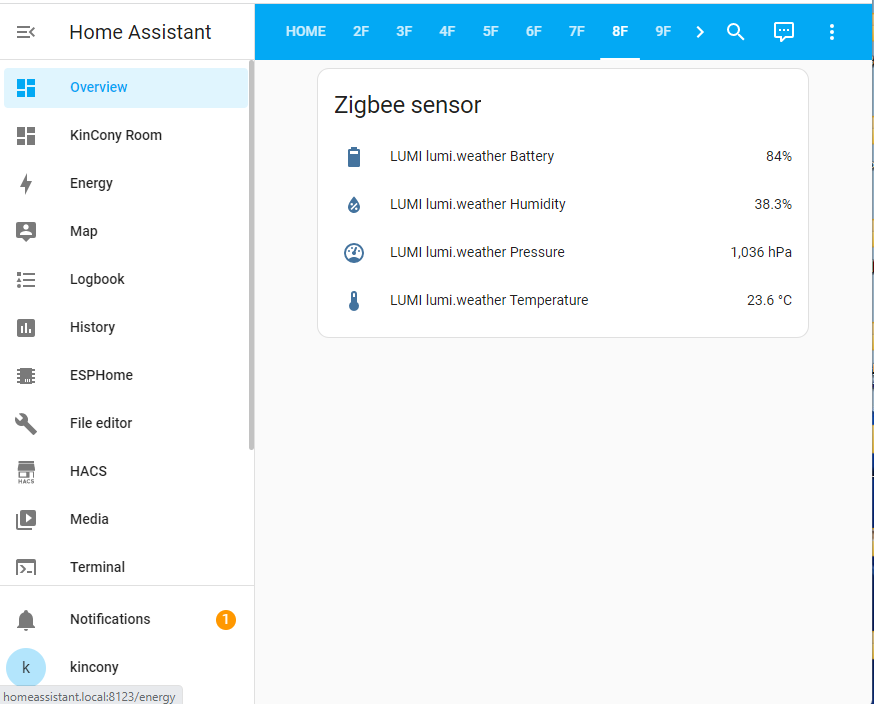Open the Notifications panel

110,619
